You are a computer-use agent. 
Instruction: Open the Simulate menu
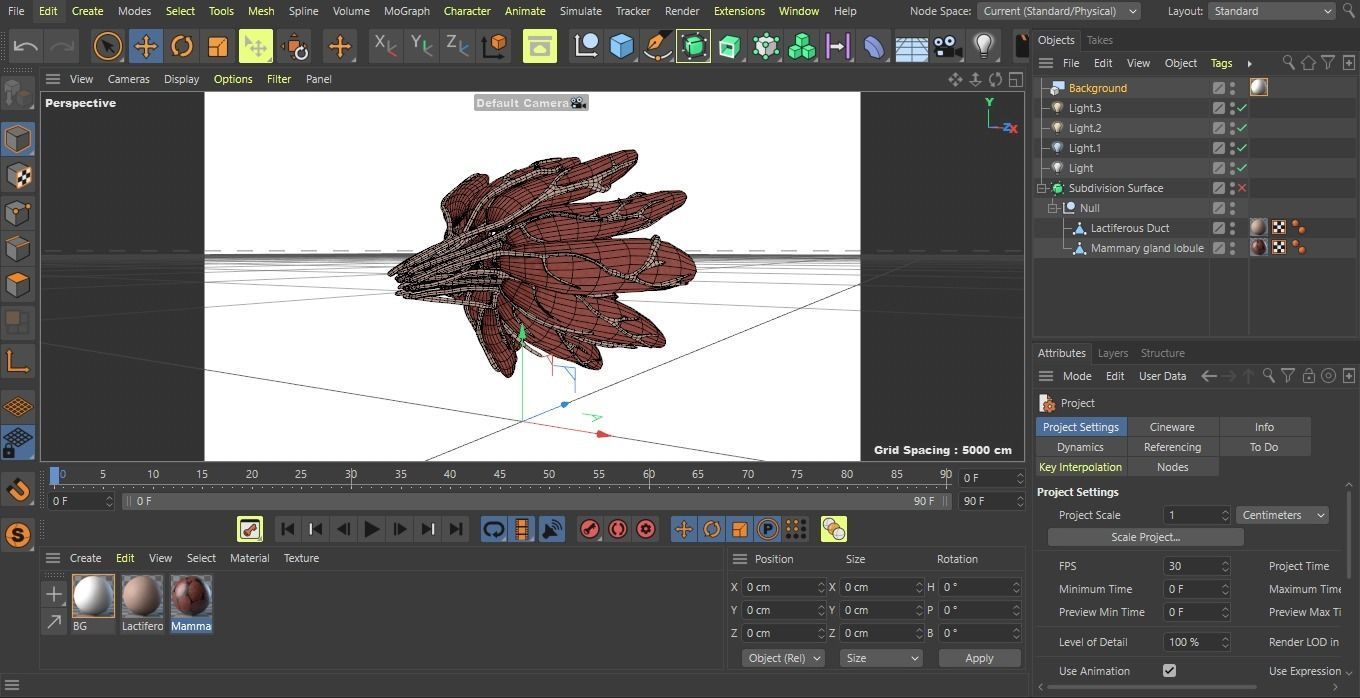(581, 11)
